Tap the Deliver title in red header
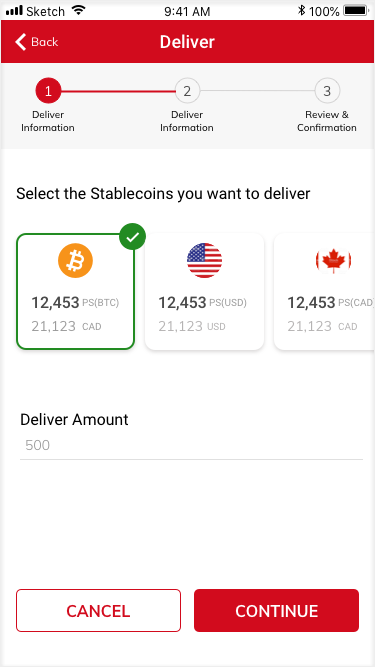Image resolution: width=375 pixels, height=667 pixels. [x=187, y=42]
